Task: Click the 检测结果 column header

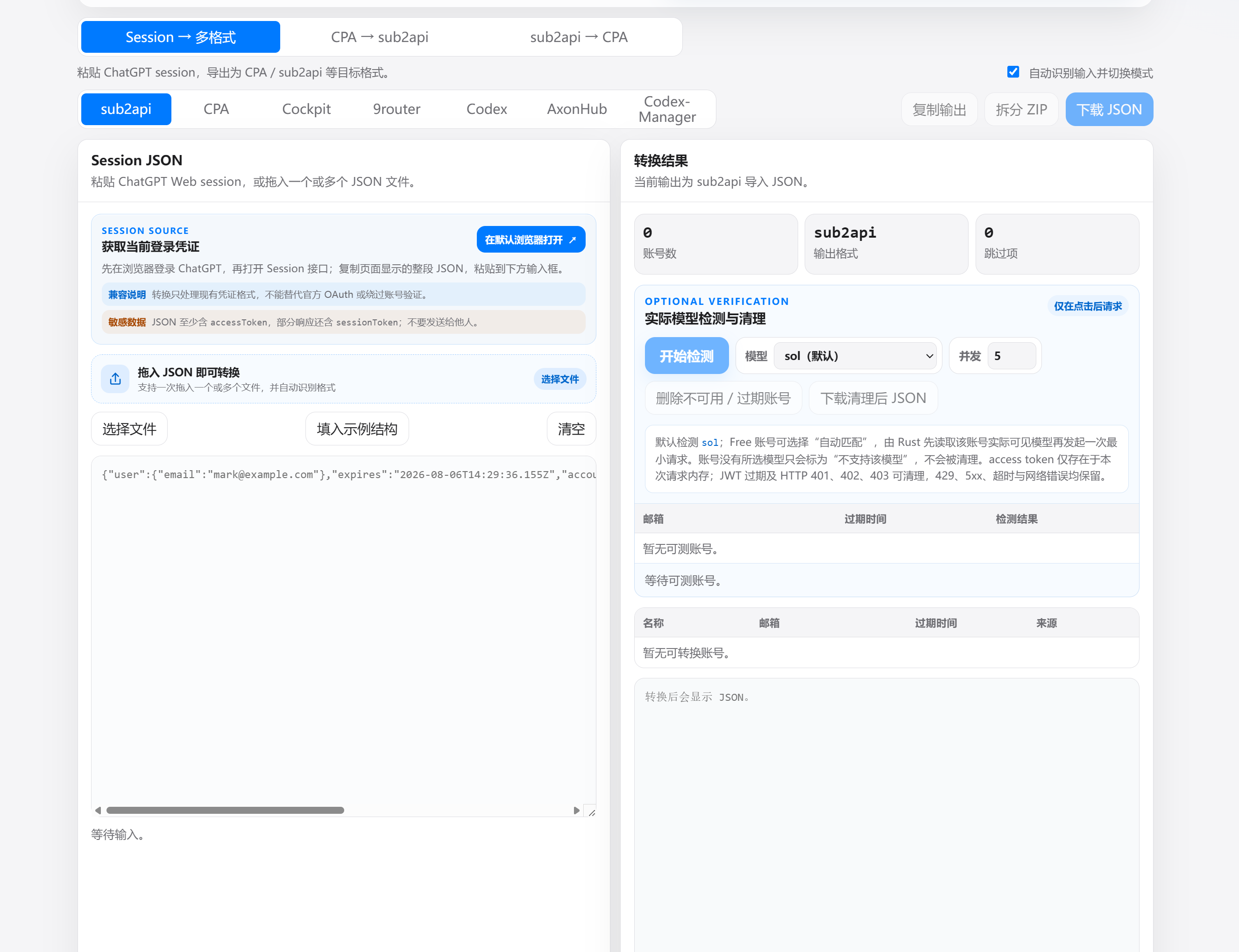Action: [x=1017, y=519]
